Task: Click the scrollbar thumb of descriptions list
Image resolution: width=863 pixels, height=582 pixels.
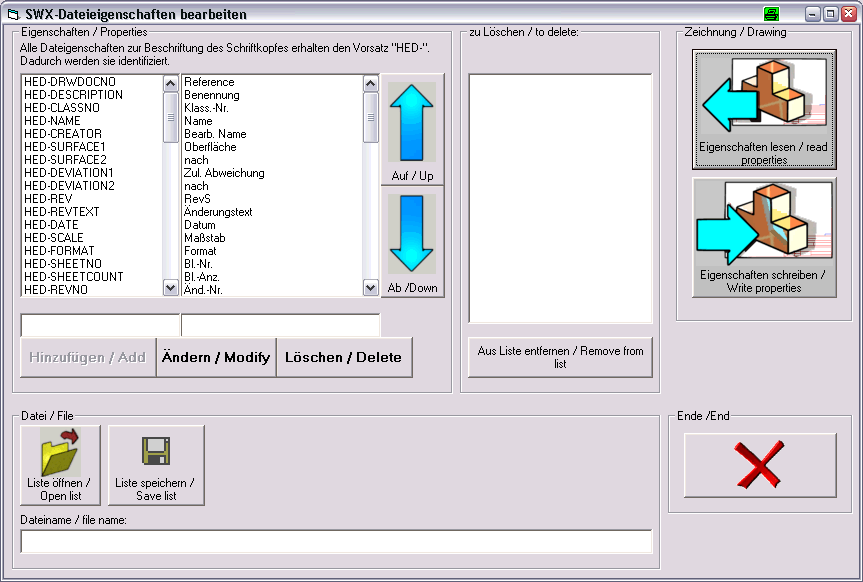Action: pos(371,117)
